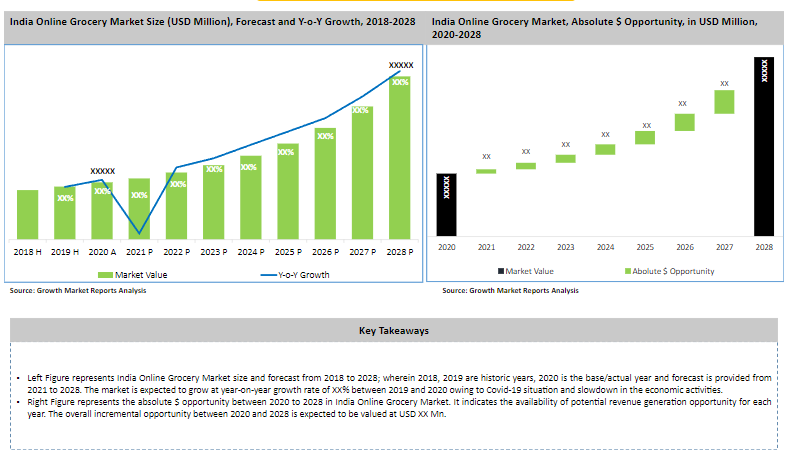Screen dimensions: 789x460
Task: Select the 2026 P green bar
Action: point(325,184)
